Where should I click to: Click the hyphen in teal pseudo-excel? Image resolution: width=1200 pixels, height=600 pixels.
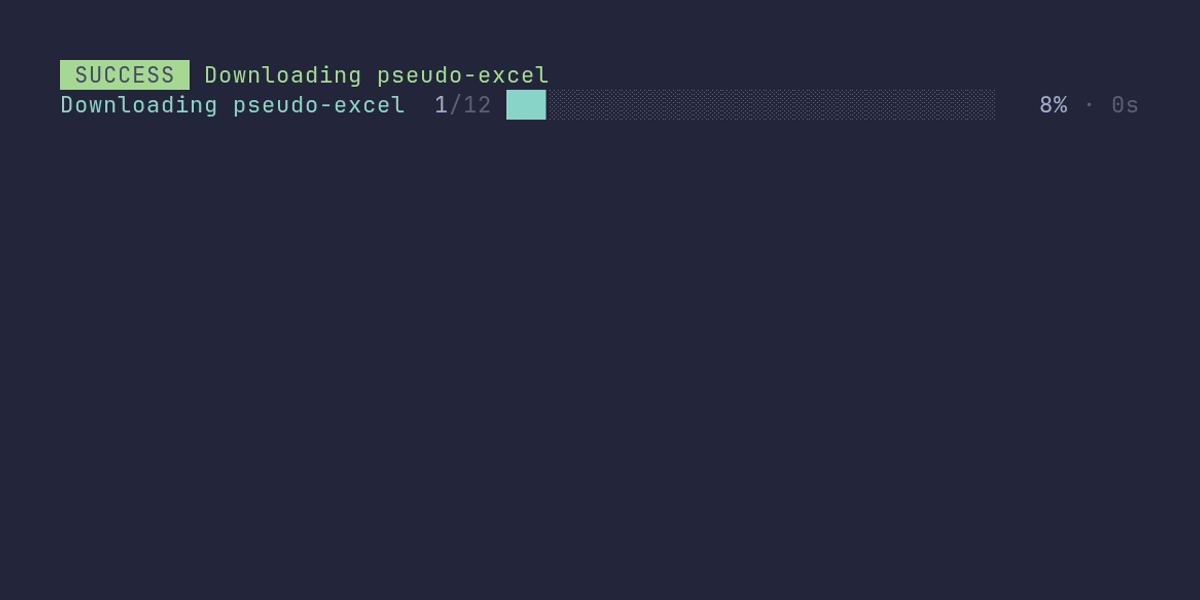[327, 106]
